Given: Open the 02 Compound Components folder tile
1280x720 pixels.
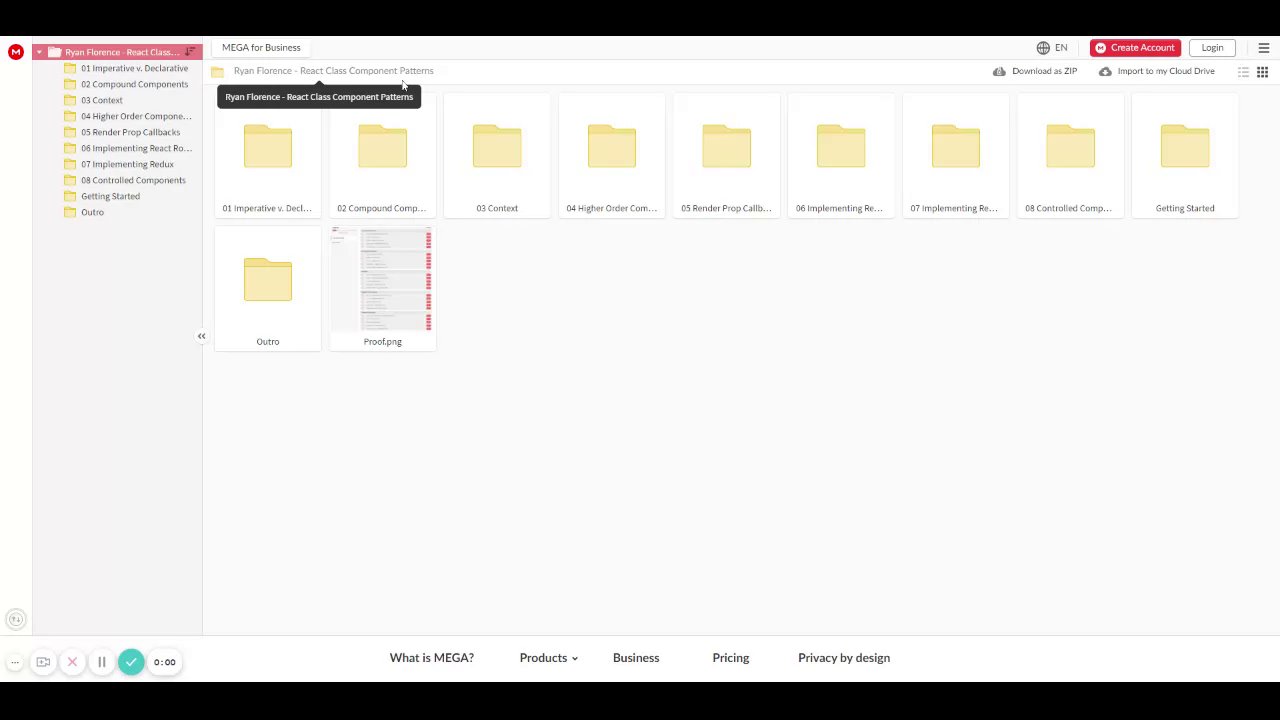Looking at the screenshot, I should pos(382,156).
